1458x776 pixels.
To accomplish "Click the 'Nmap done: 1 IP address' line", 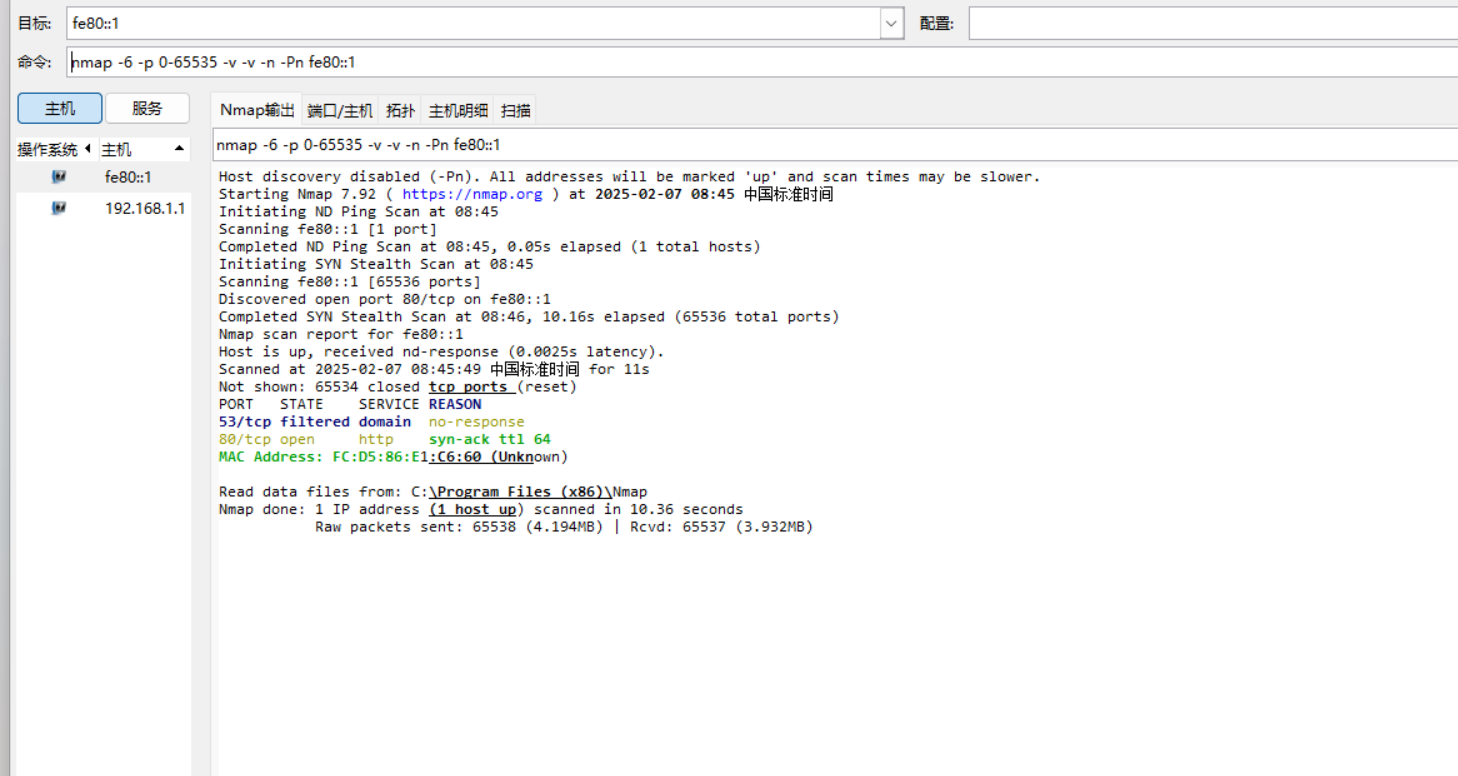I will (481, 509).
